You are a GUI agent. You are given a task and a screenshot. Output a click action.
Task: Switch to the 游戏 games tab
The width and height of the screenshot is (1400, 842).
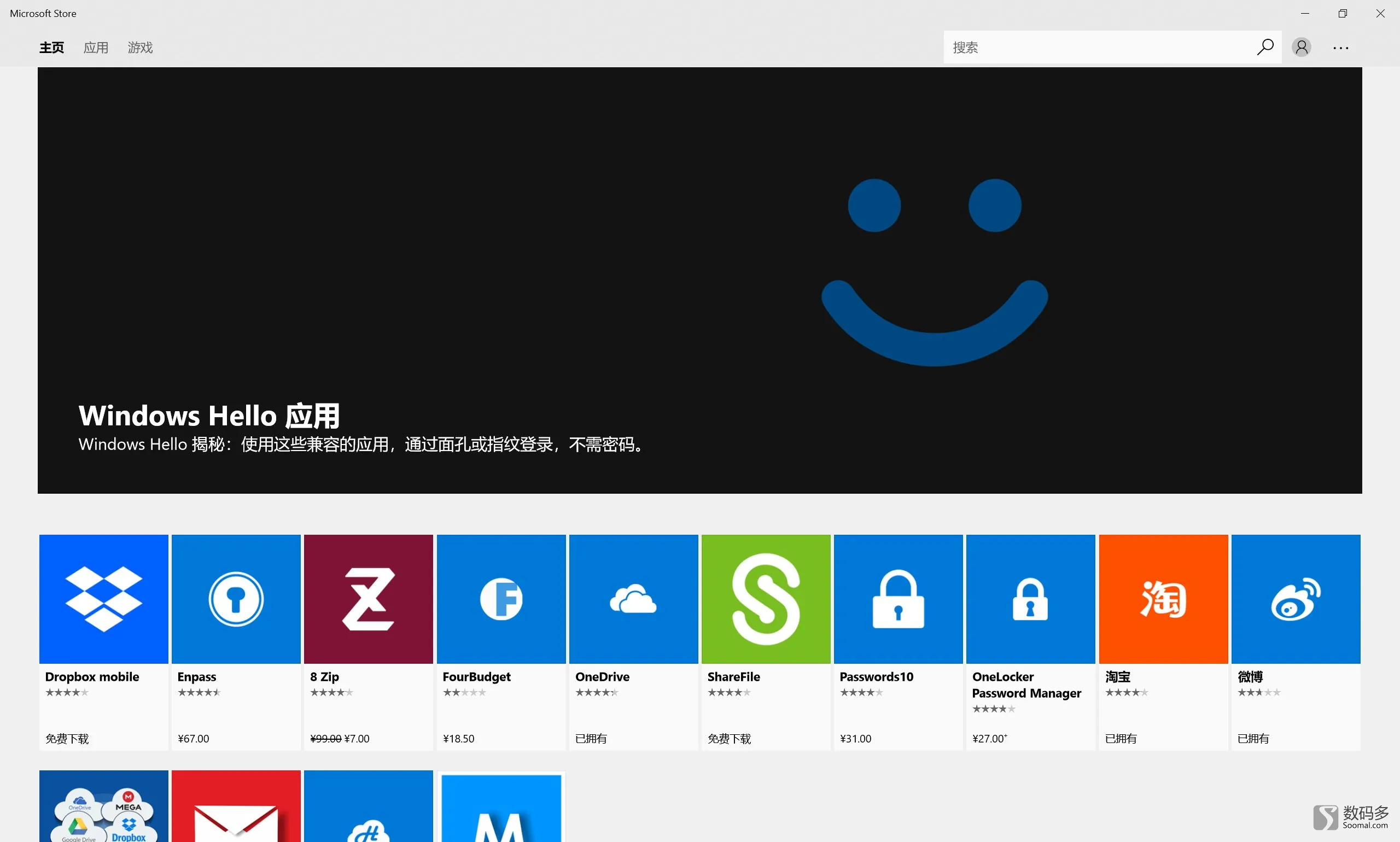coord(140,48)
